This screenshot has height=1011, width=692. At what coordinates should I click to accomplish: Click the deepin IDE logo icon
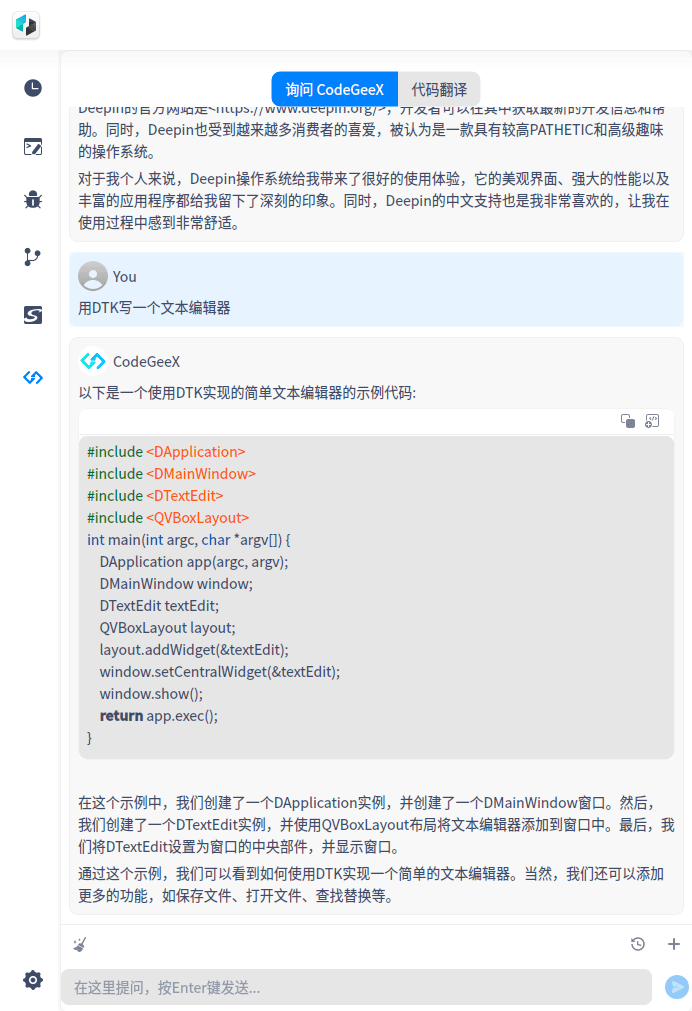click(x=26, y=26)
